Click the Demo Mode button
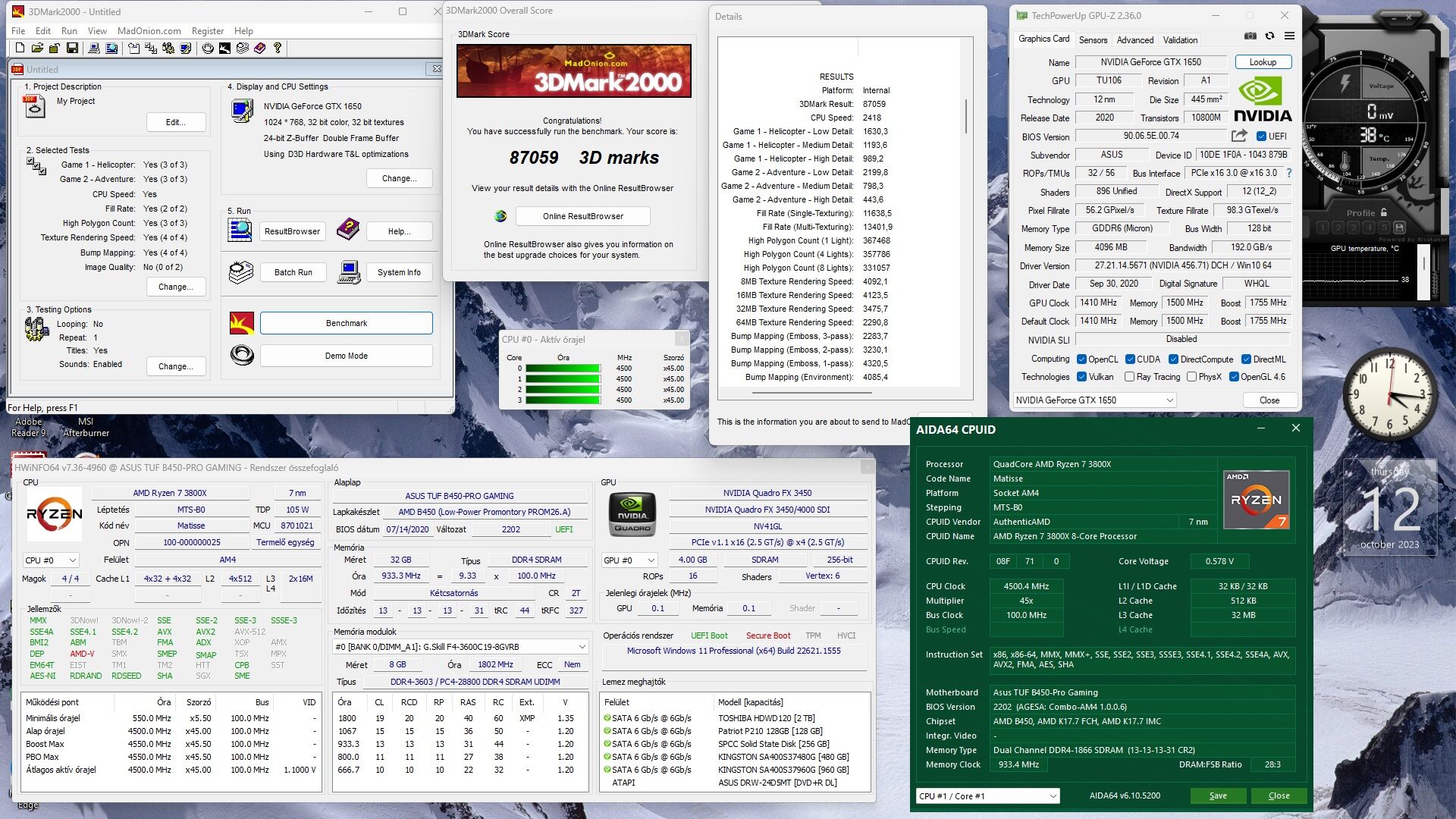 point(347,356)
